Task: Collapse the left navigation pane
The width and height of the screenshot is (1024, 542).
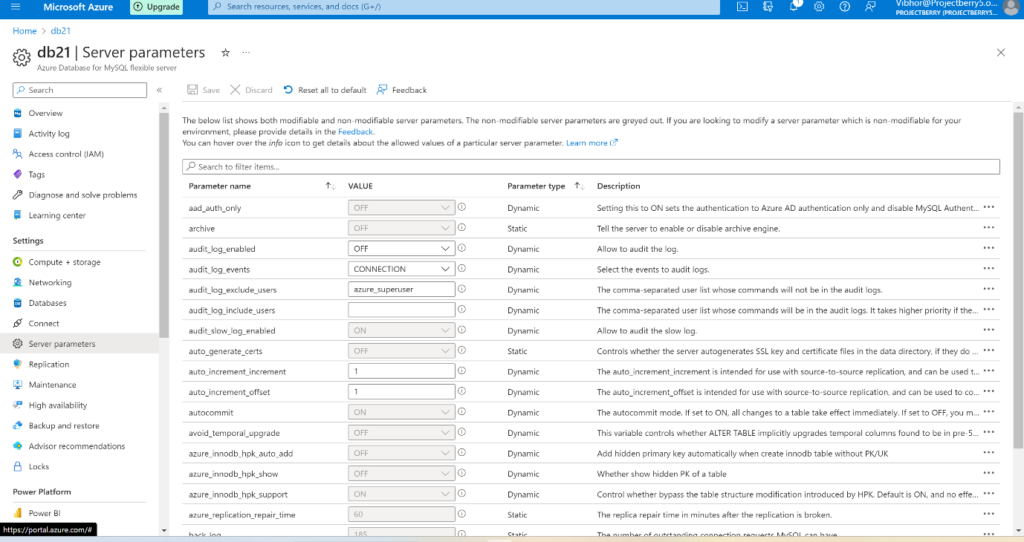Action: click(159, 90)
